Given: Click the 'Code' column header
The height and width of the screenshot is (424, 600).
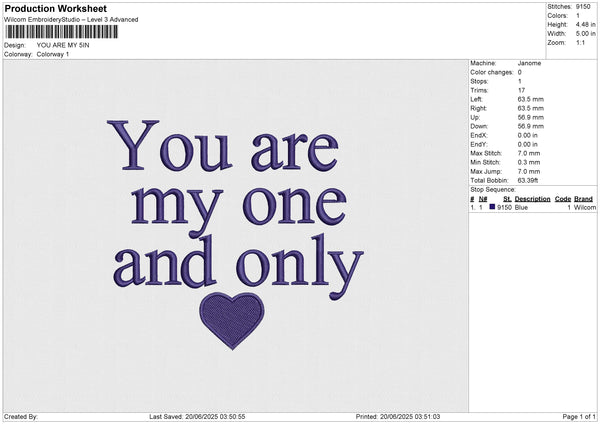Looking at the screenshot, I should (x=563, y=198).
